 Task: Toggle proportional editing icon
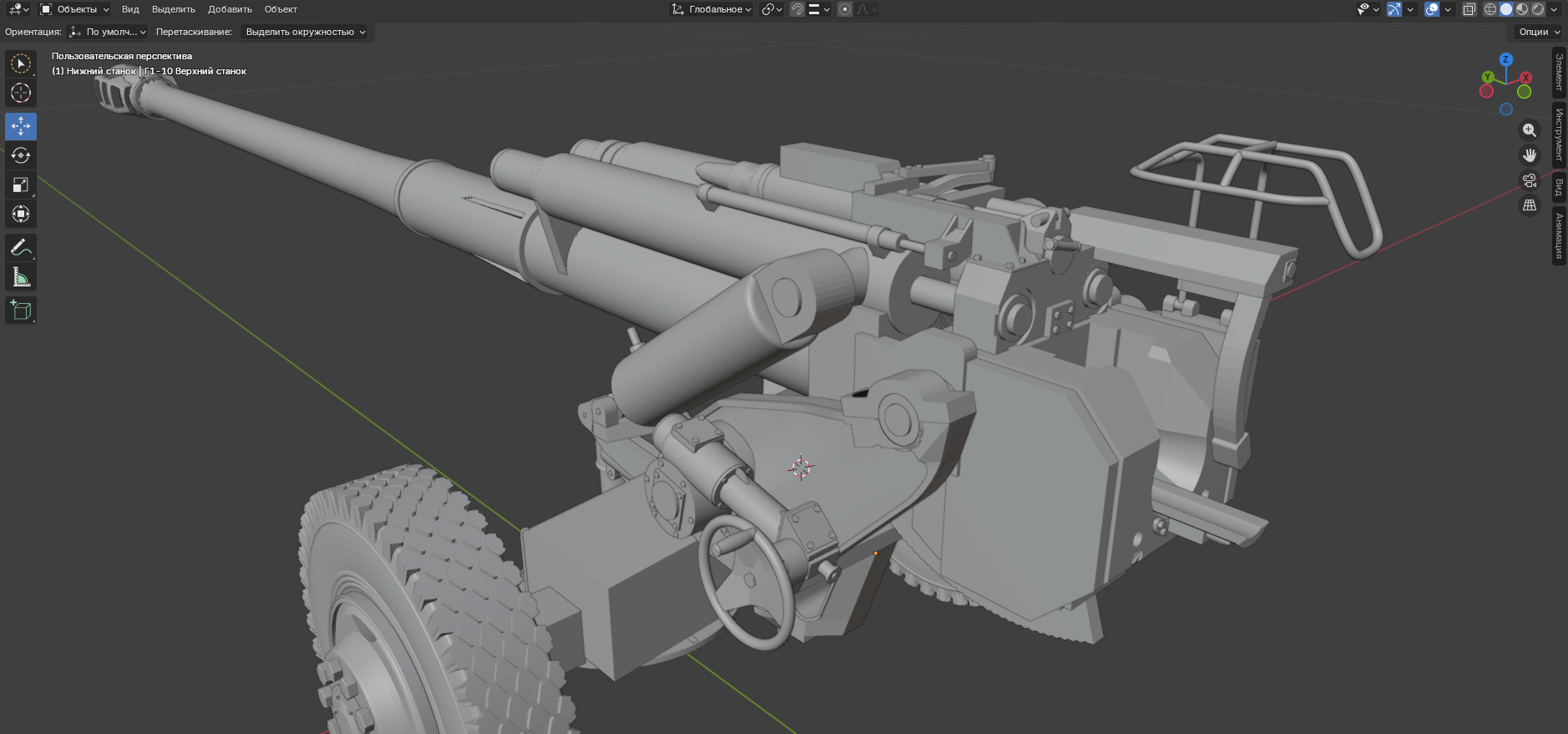coord(845,9)
